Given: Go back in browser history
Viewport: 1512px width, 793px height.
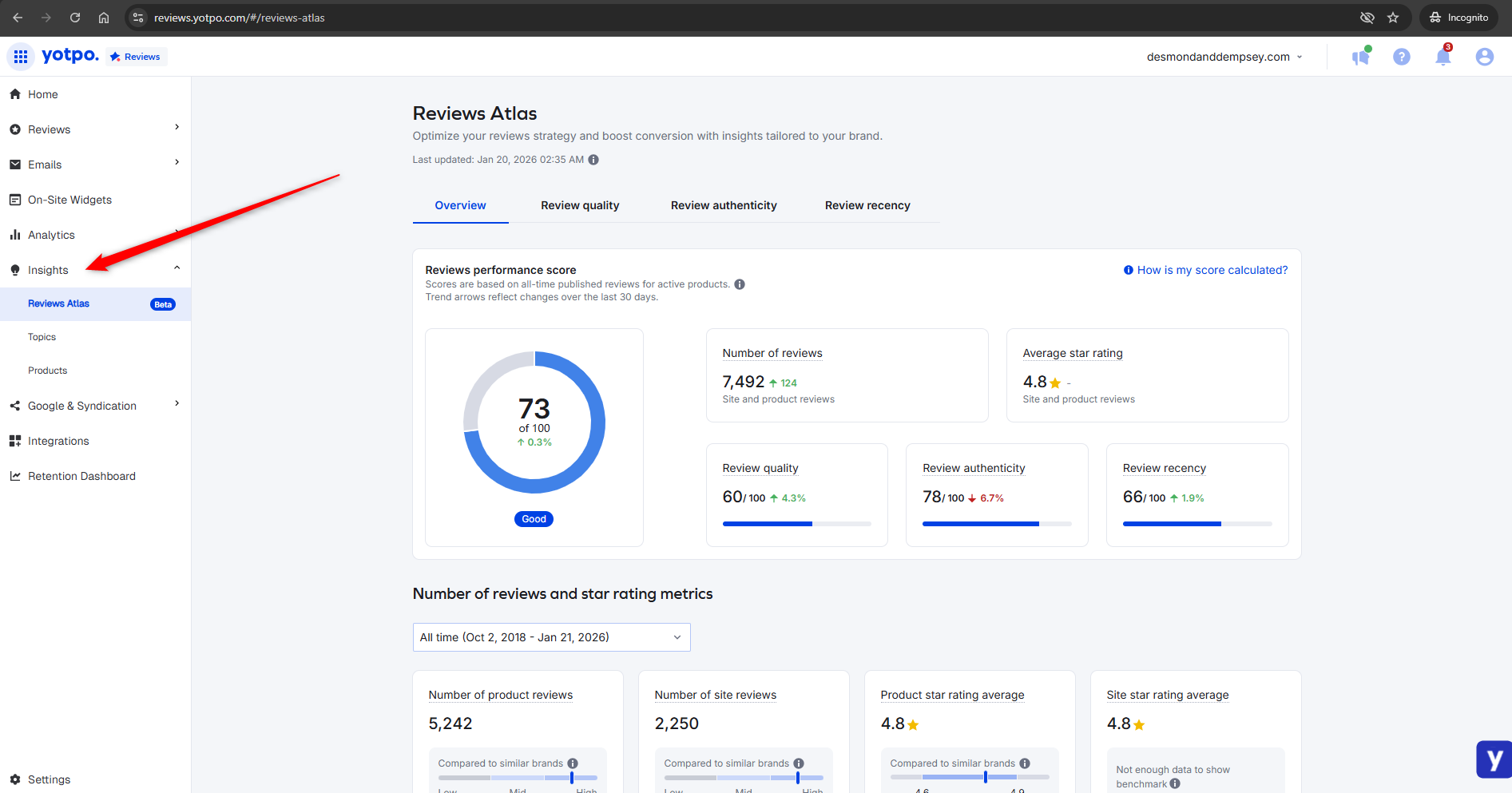Looking at the screenshot, I should click(x=18, y=18).
